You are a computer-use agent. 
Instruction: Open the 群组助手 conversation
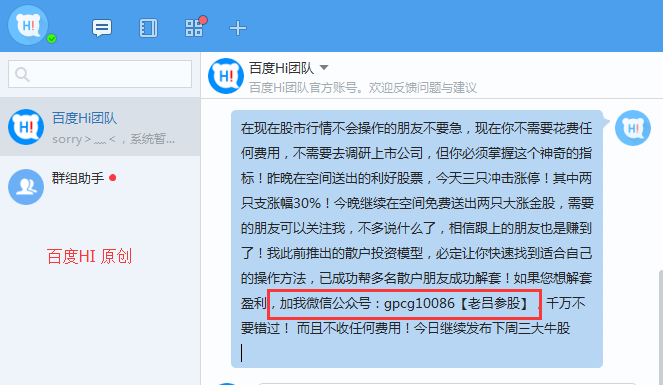coord(100,186)
